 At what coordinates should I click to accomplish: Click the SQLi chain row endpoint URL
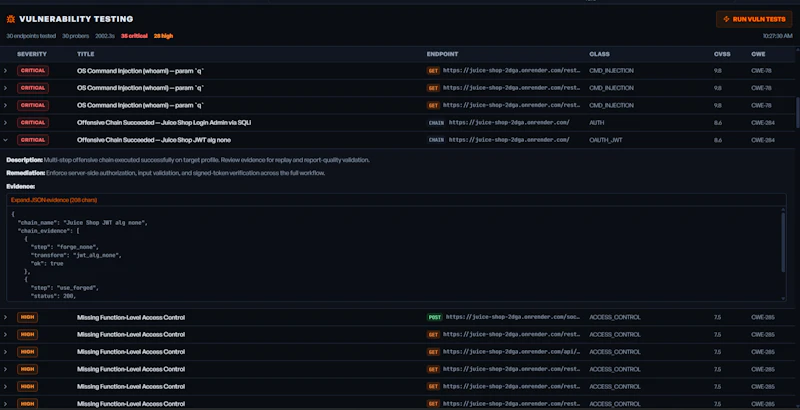click(509, 122)
